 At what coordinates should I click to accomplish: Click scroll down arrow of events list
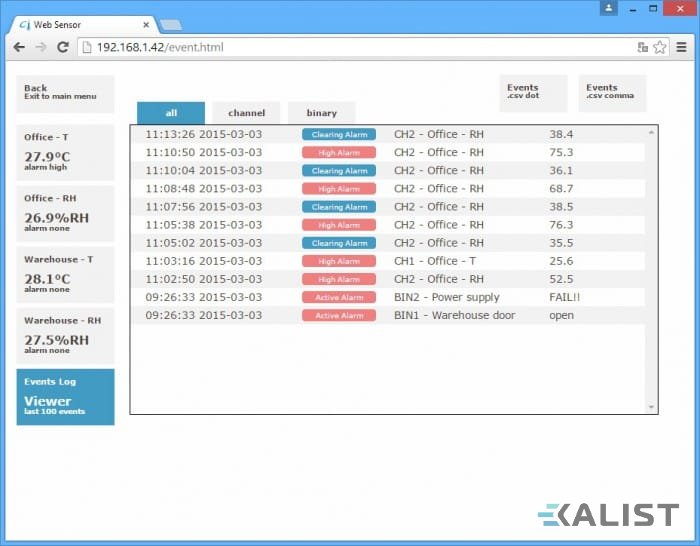tap(651, 407)
